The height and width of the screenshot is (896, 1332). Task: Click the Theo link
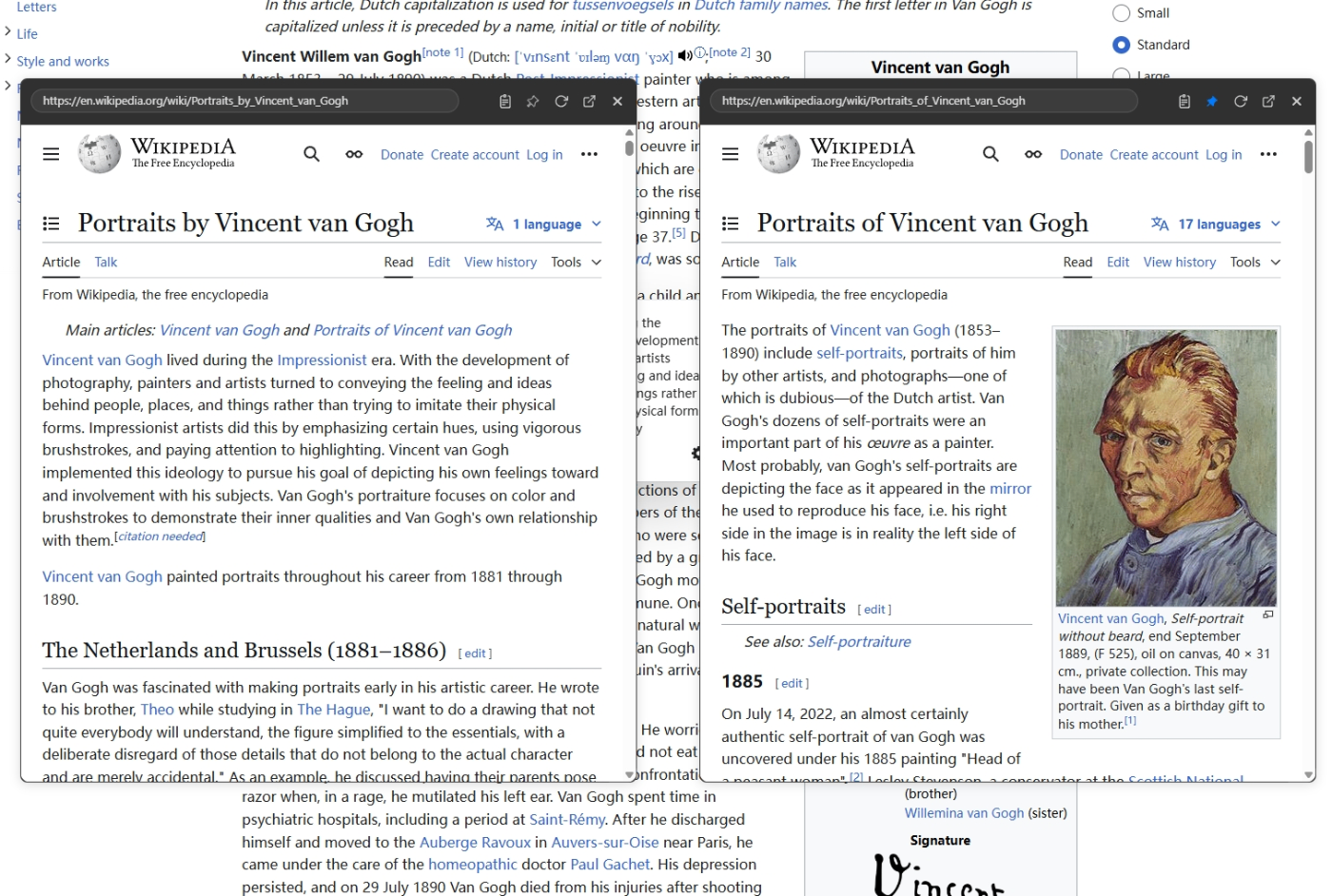click(157, 710)
